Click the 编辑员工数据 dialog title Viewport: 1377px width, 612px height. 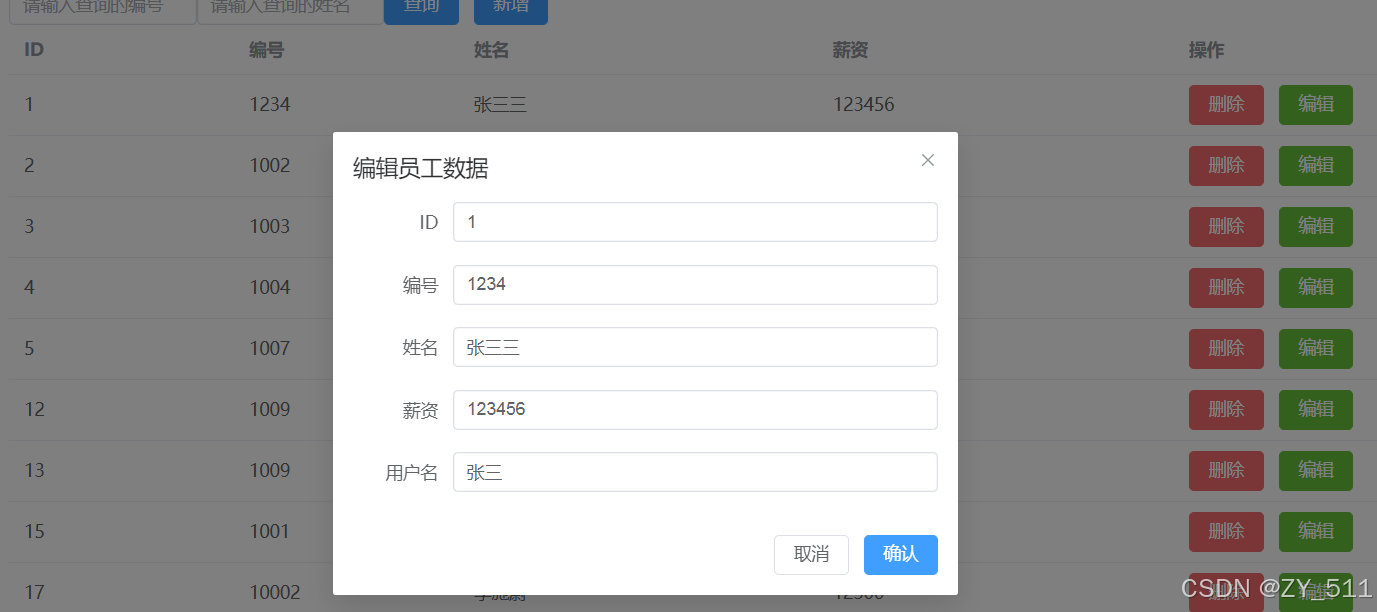tap(421, 169)
